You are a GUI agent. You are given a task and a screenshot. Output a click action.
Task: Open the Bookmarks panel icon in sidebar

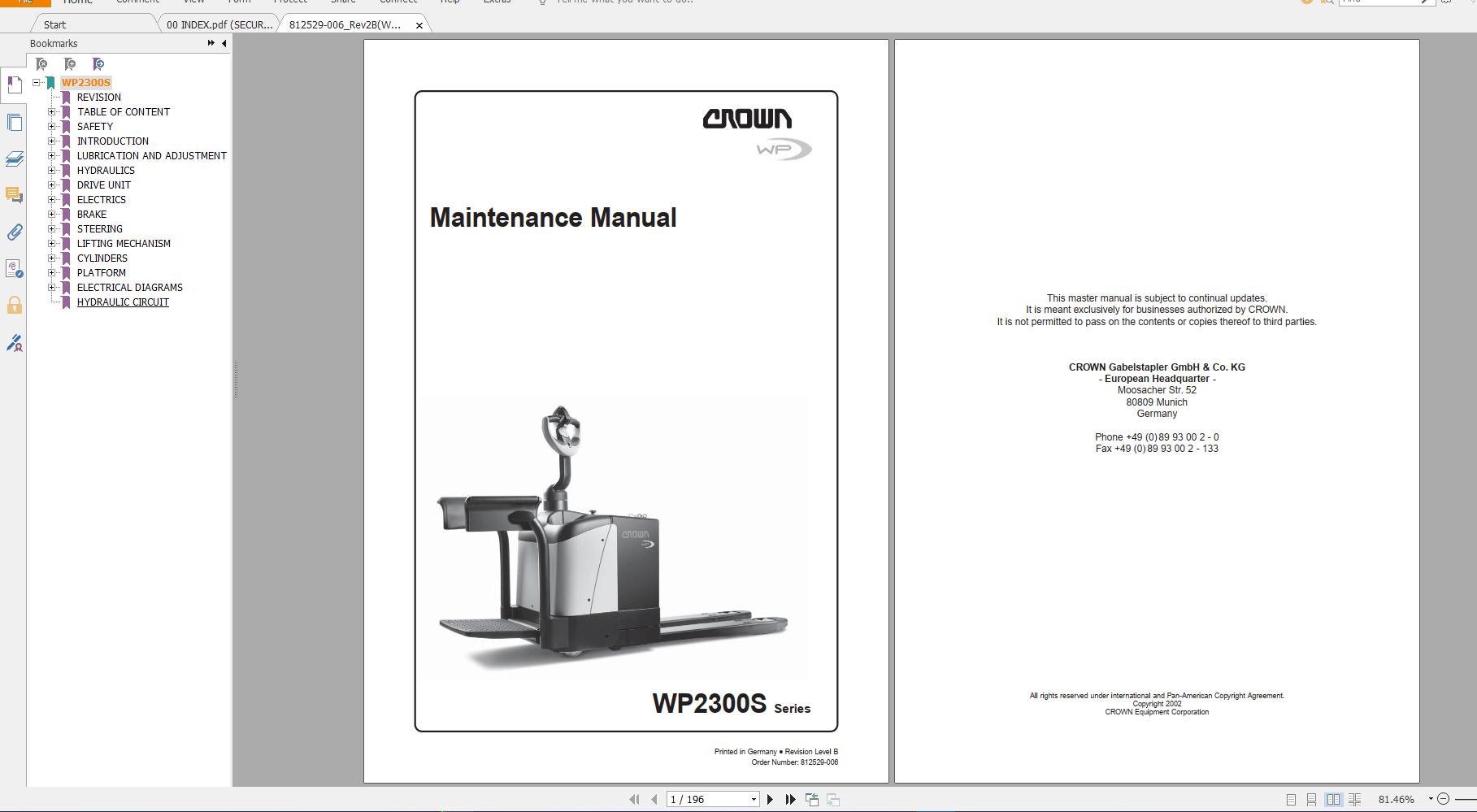point(14,85)
